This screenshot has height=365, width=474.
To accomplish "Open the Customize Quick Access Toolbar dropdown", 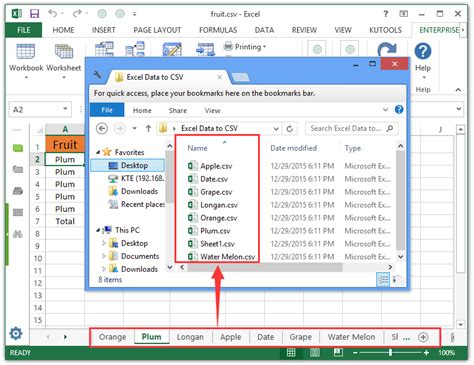I will pos(134,14).
